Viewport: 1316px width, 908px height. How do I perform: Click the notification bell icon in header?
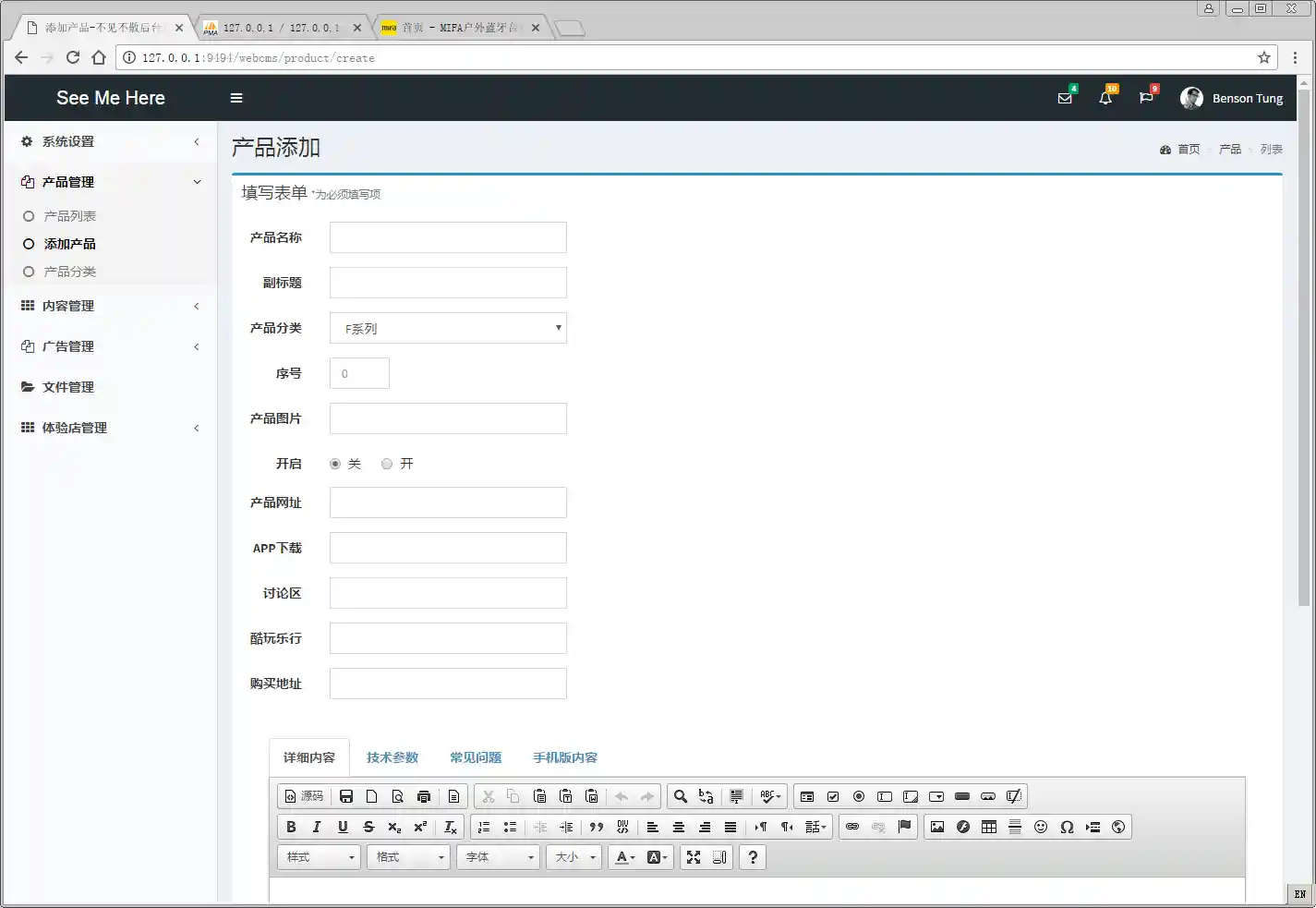[x=1105, y=98]
